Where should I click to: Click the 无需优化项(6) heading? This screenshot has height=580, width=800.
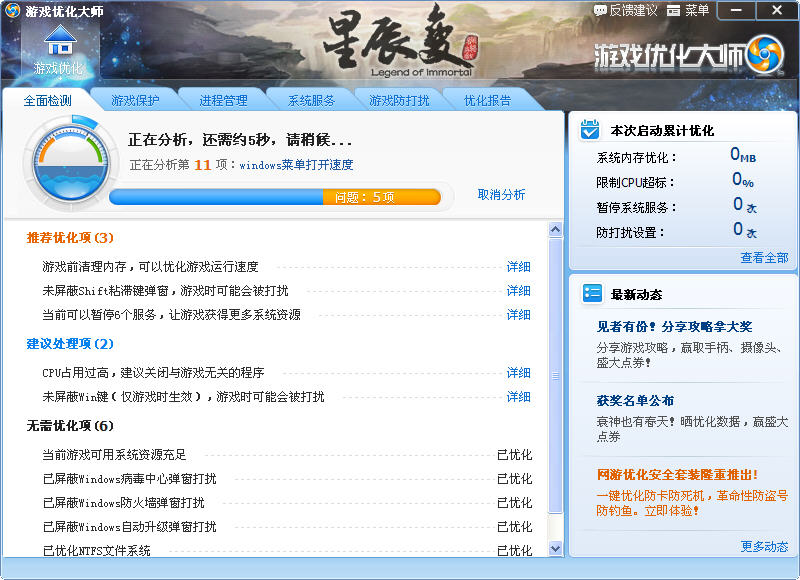[x=70, y=425]
